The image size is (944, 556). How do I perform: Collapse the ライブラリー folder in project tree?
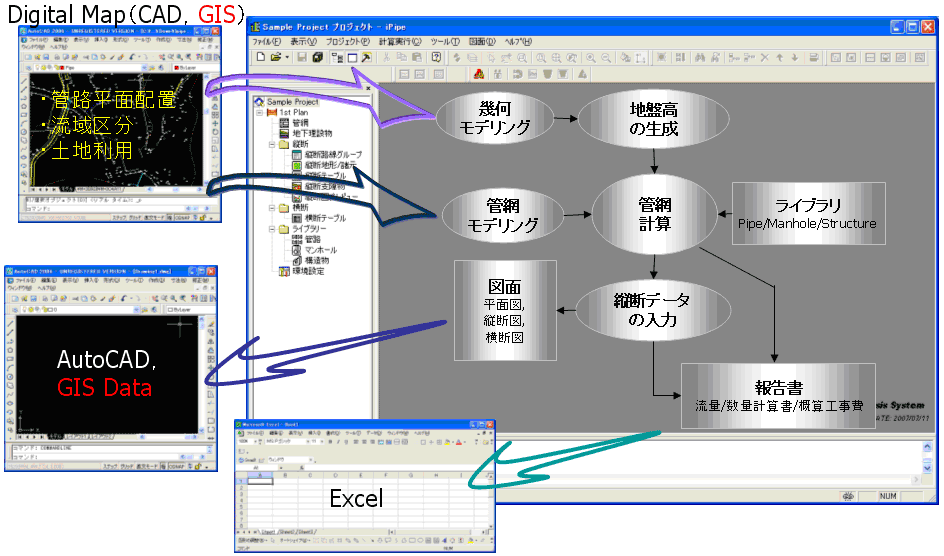272,229
